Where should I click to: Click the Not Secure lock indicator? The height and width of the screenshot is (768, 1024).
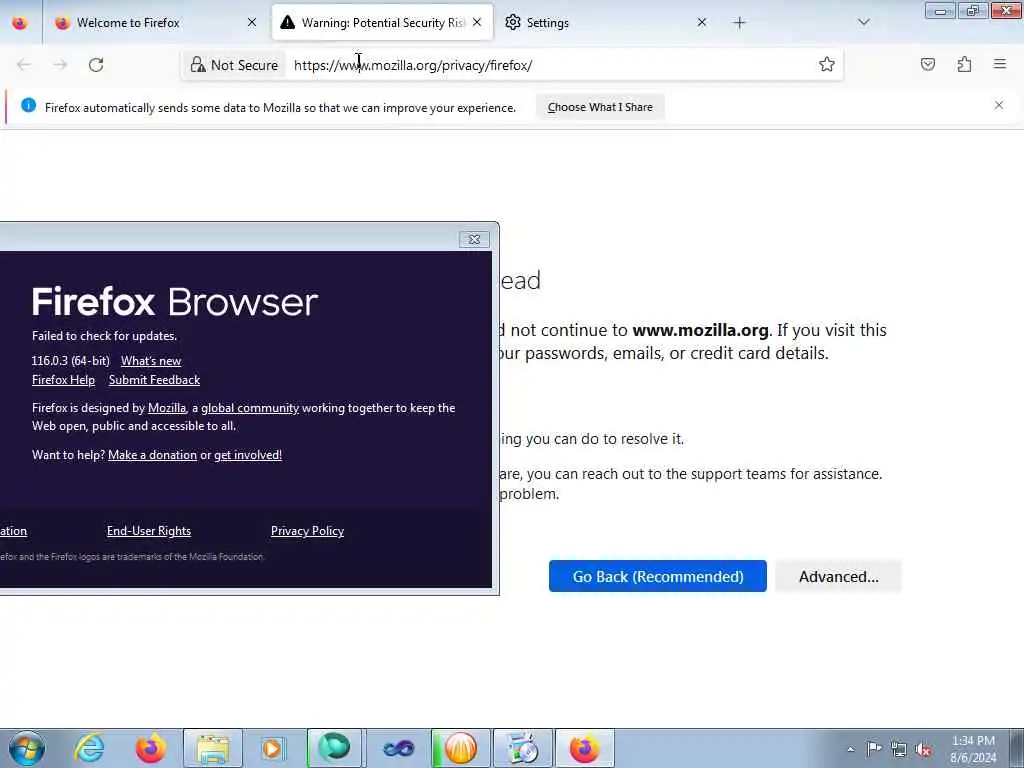coord(234,65)
